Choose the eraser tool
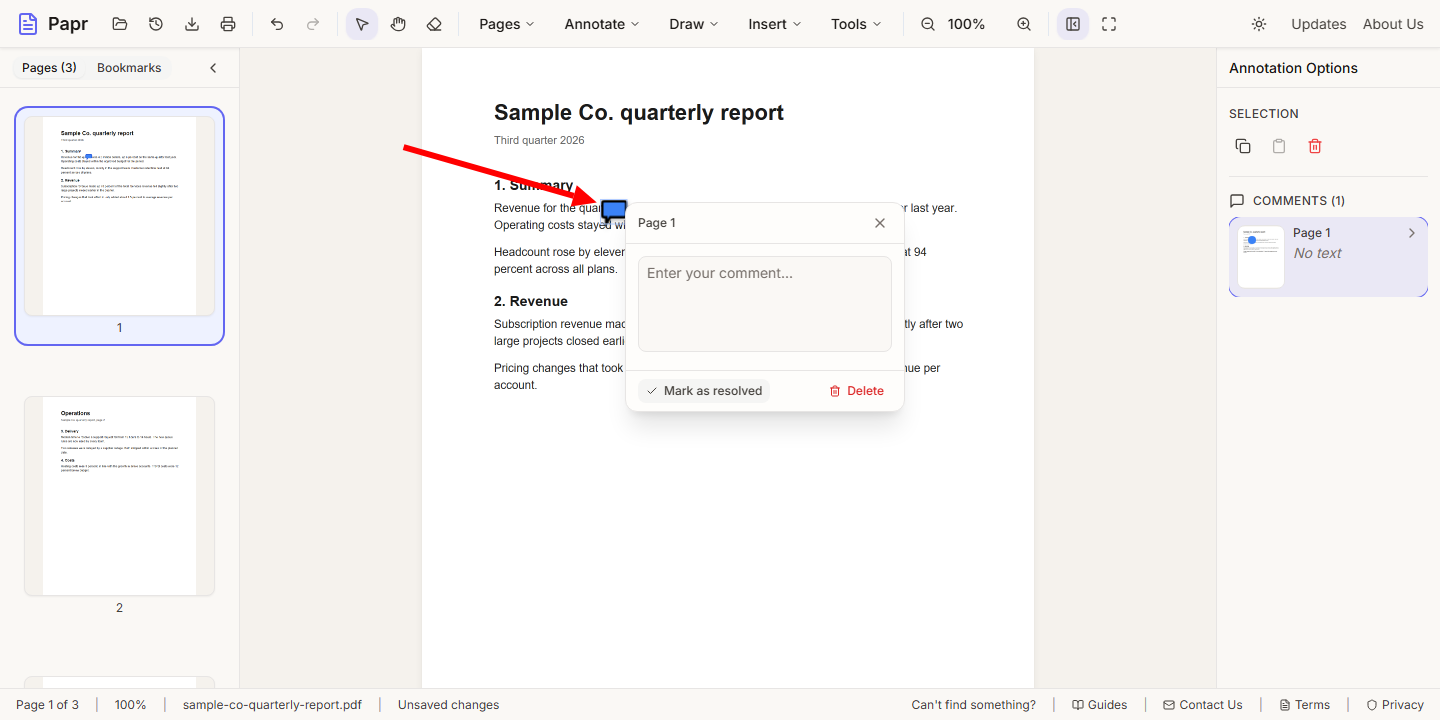The image size is (1440, 720). click(x=434, y=24)
